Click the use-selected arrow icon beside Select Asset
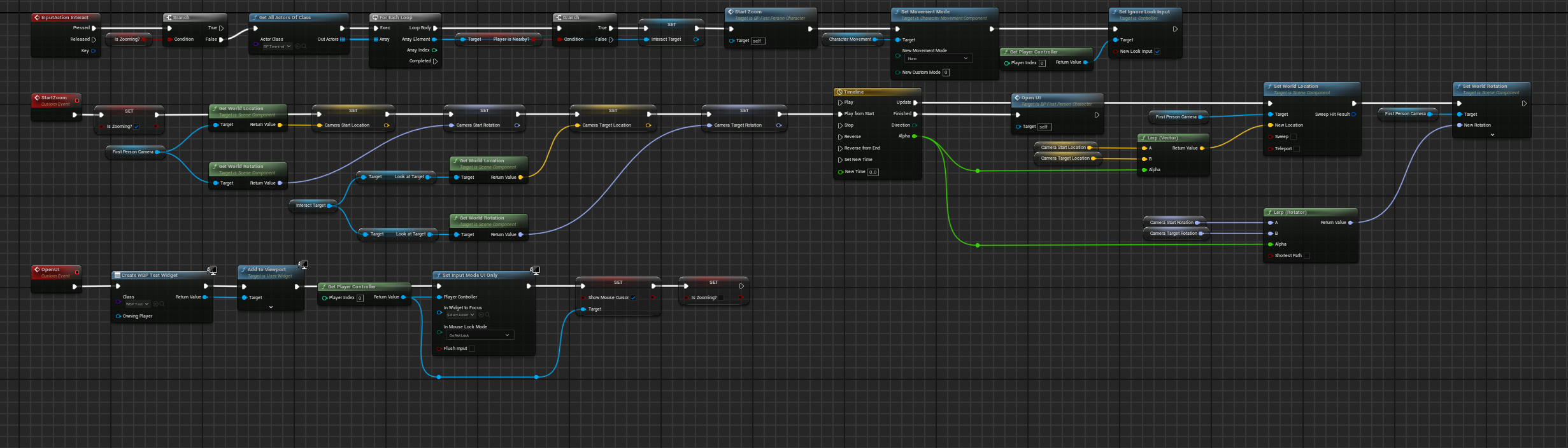The image size is (1568, 448). [x=481, y=315]
